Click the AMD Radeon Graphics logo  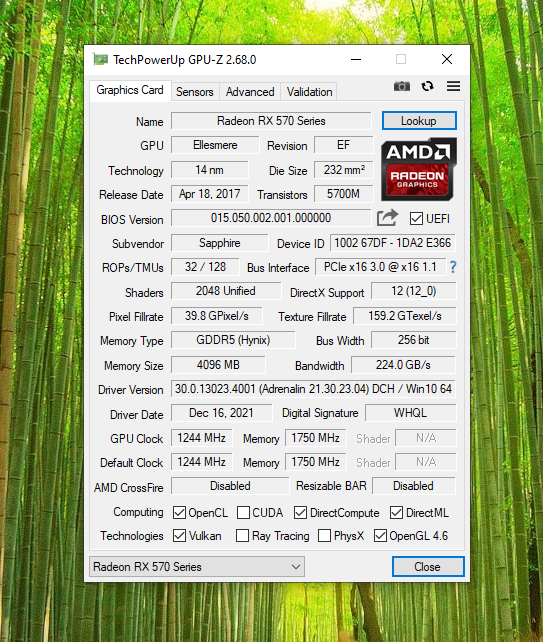419,170
